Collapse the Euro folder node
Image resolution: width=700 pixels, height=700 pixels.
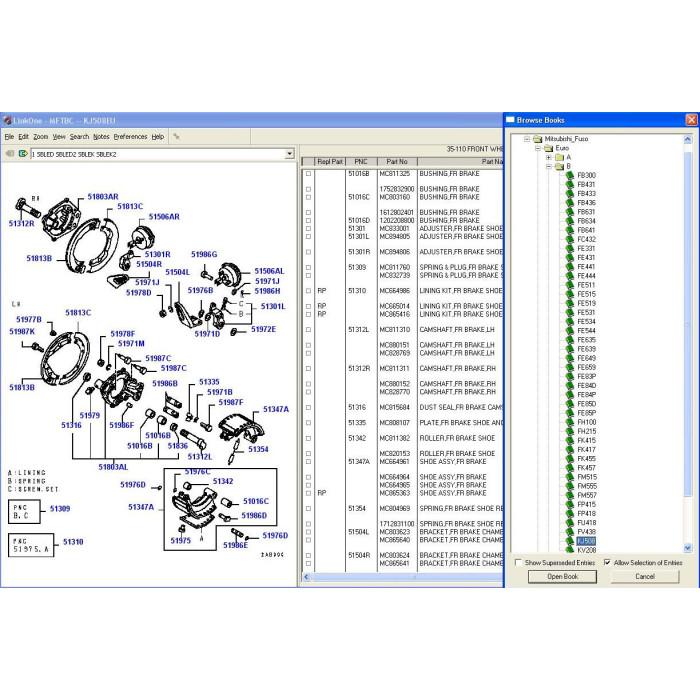click(538, 148)
